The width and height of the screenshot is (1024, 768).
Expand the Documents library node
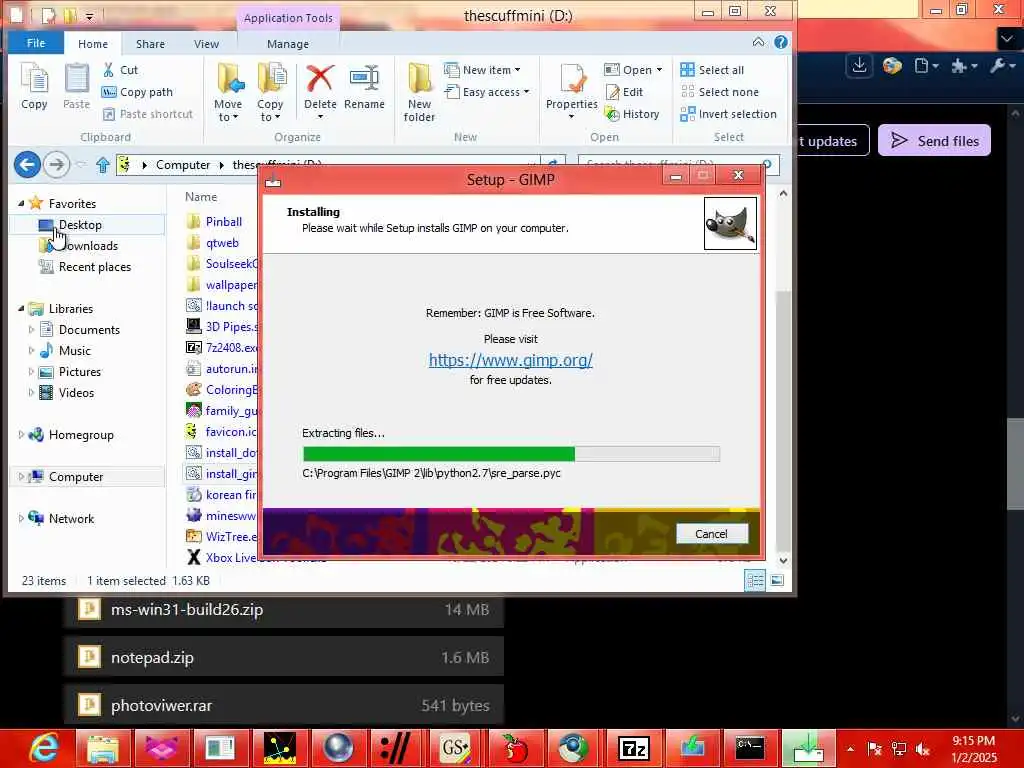click(31, 330)
